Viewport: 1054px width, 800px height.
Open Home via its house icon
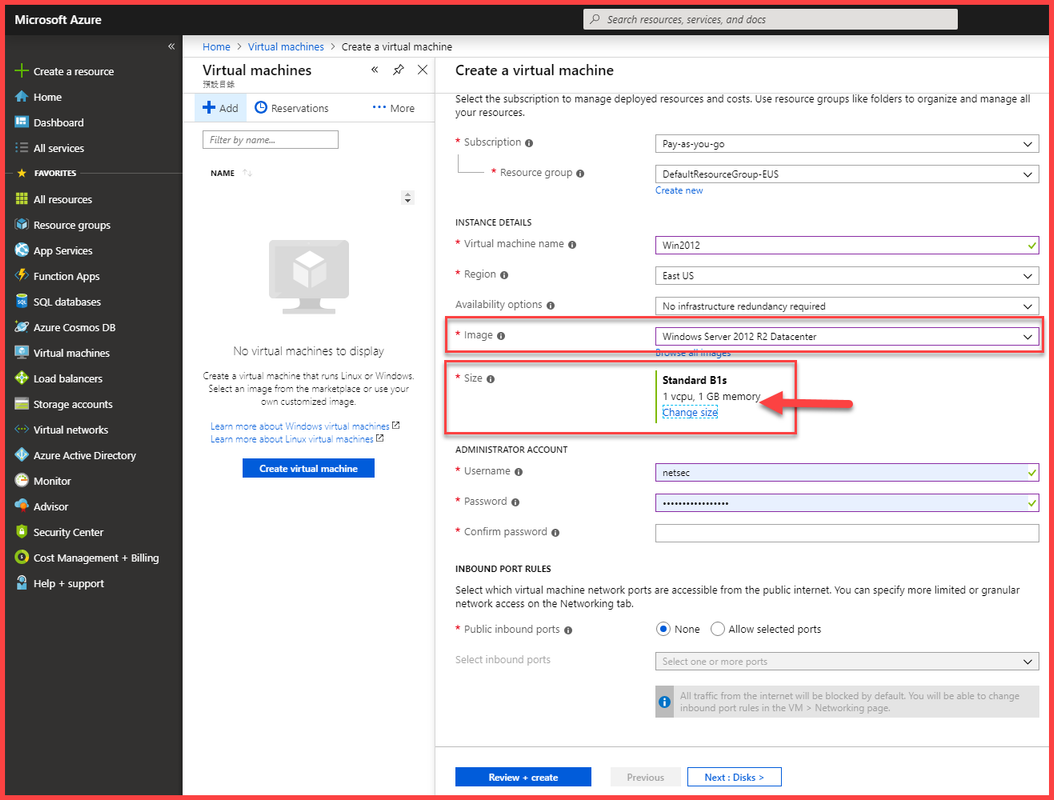pyautogui.click(x=22, y=97)
